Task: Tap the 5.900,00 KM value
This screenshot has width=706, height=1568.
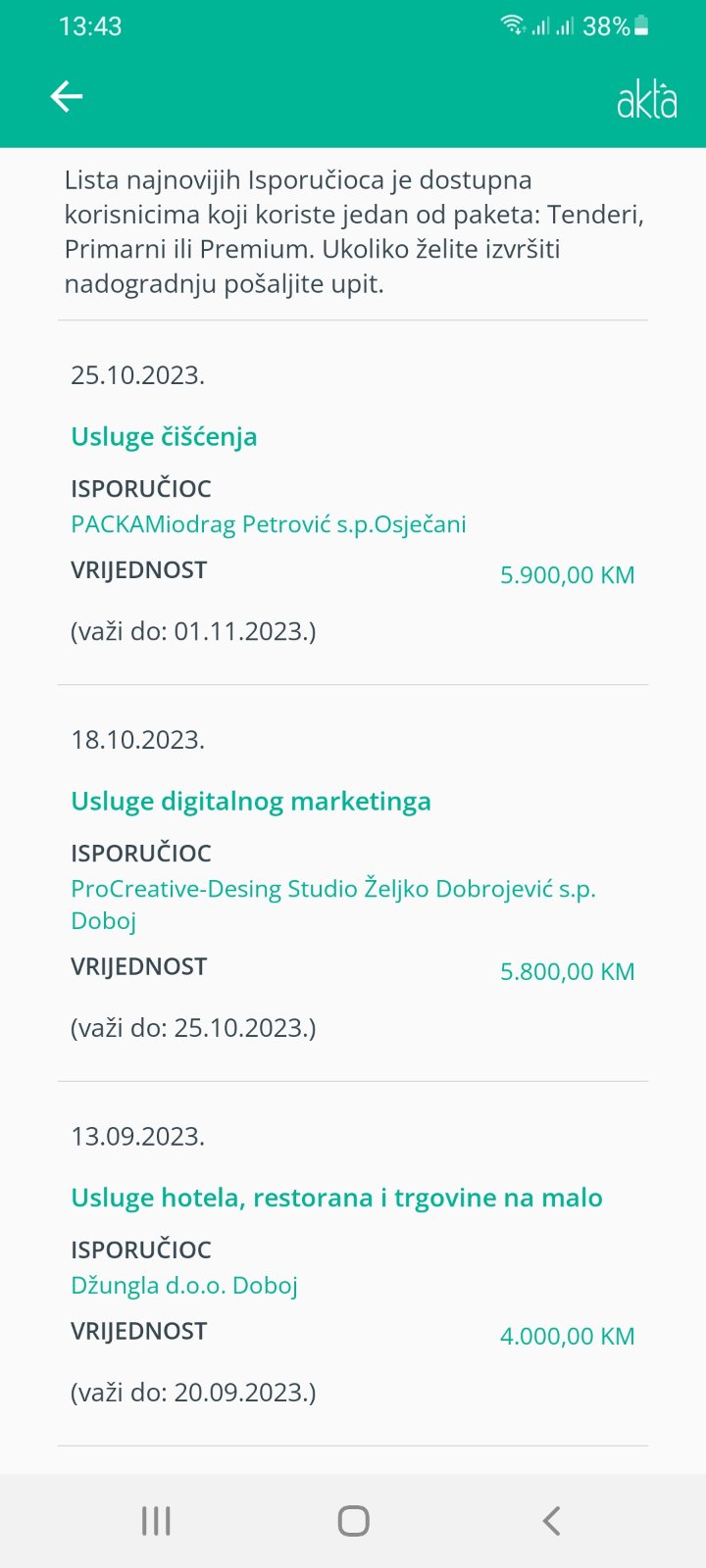Action: pyautogui.click(x=567, y=575)
